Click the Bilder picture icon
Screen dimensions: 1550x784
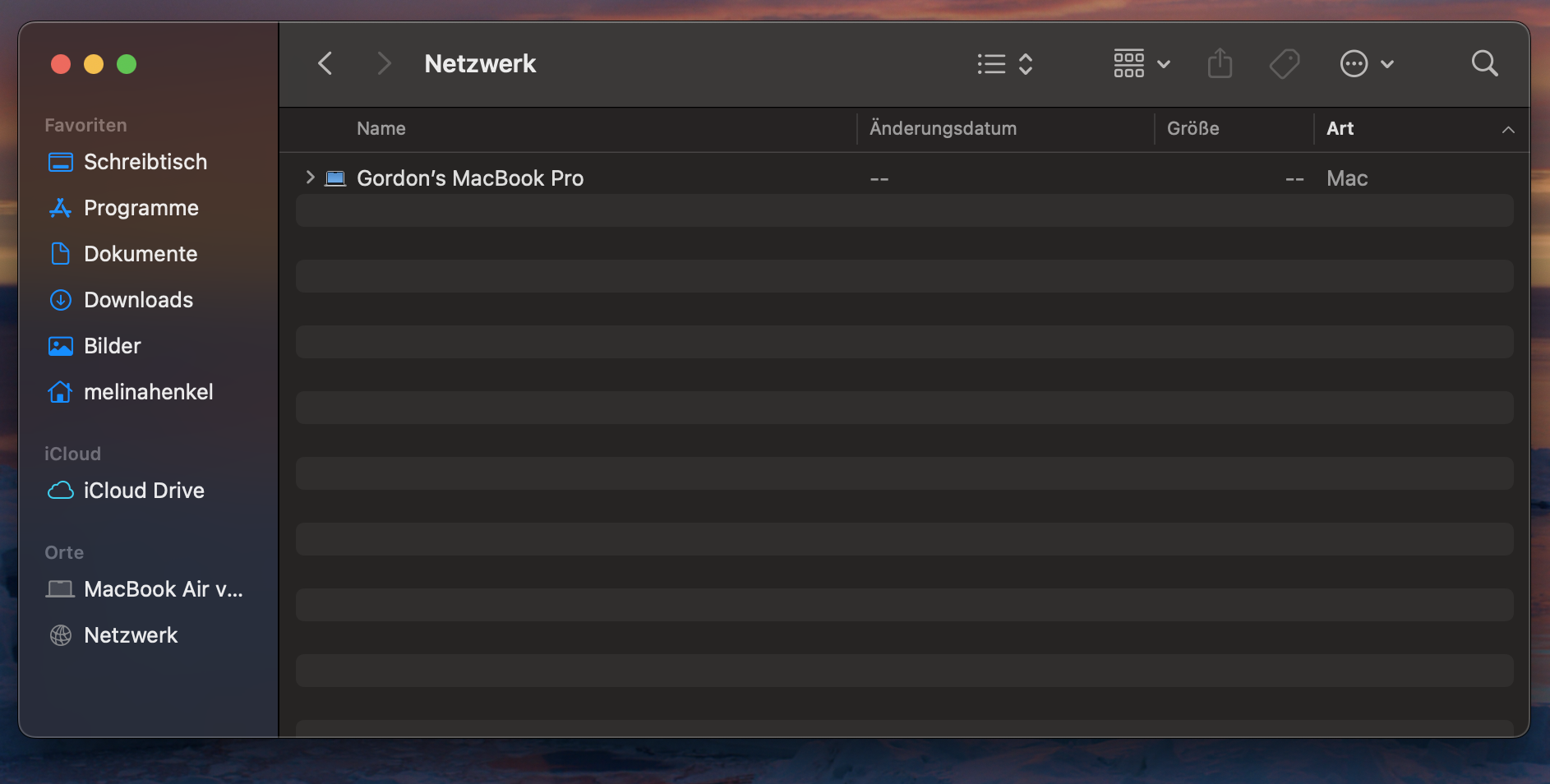(61, 346)
